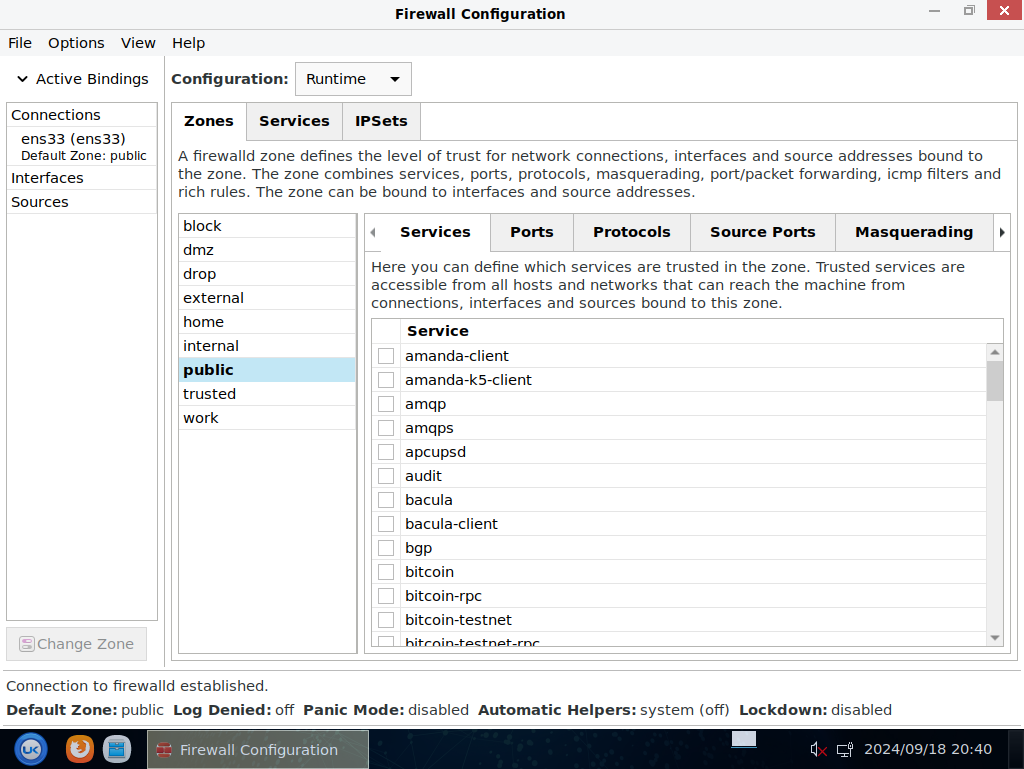Viewport: 1024px width, 769px height.
Task: Click the Change Zone button
Action: (x=76, y=644)
